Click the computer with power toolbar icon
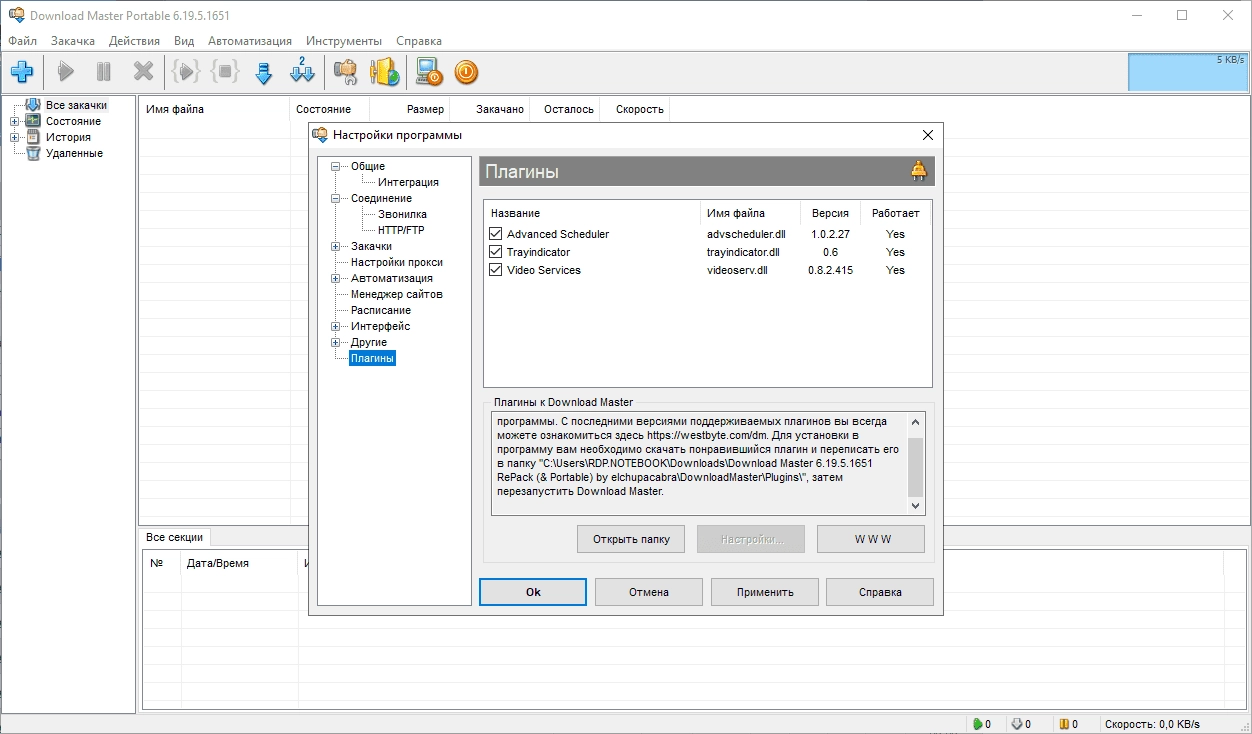Image resolution: width=1252 pixels, height=734 pixels. click(x=429, y=72)
